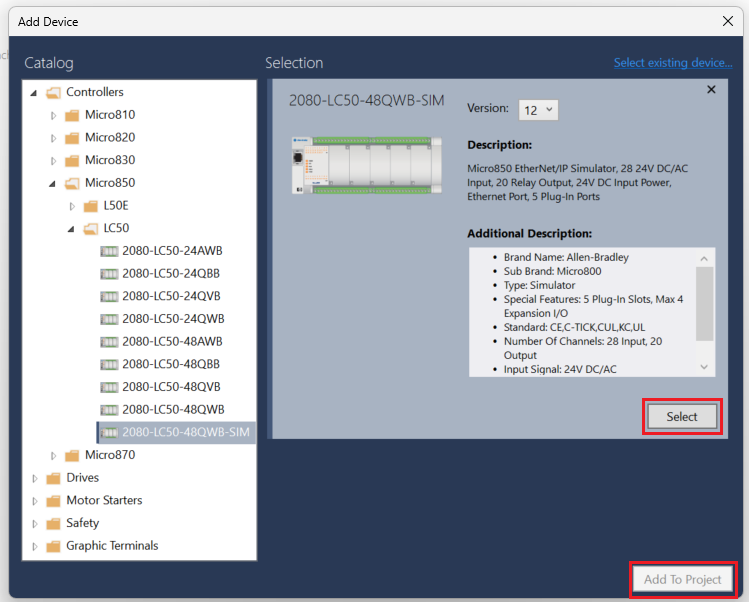Click the Micro870 tree label
The image size is (749, 602).
pos(110,455)
